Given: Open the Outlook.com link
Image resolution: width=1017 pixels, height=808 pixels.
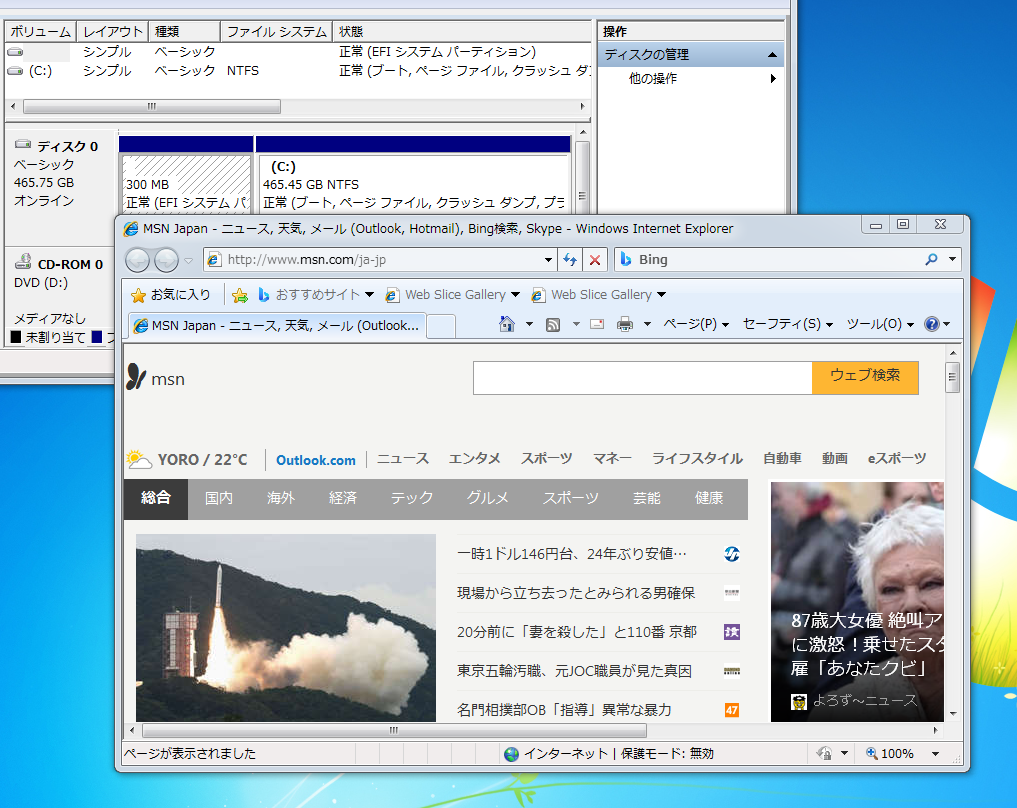Looking at the screenshot, I should pyautogui.click(x=315, y=459).
